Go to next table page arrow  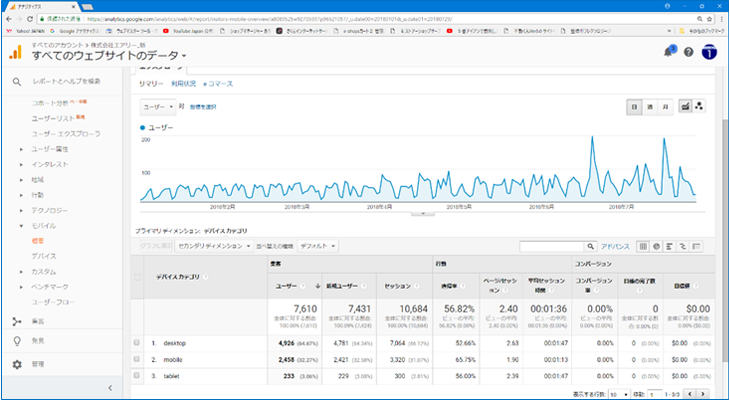703,393
